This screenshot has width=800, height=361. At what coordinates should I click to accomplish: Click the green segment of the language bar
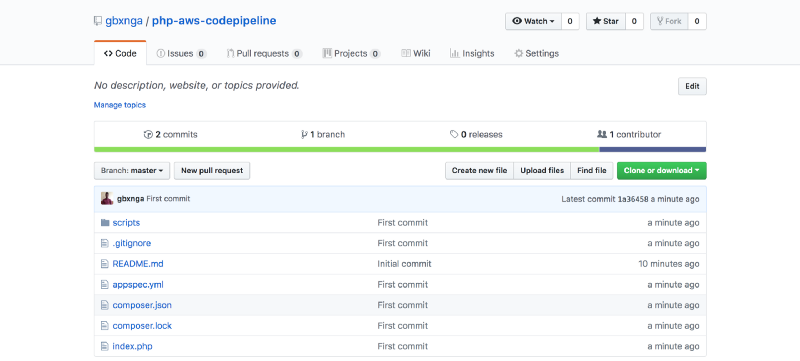(347, 149)
